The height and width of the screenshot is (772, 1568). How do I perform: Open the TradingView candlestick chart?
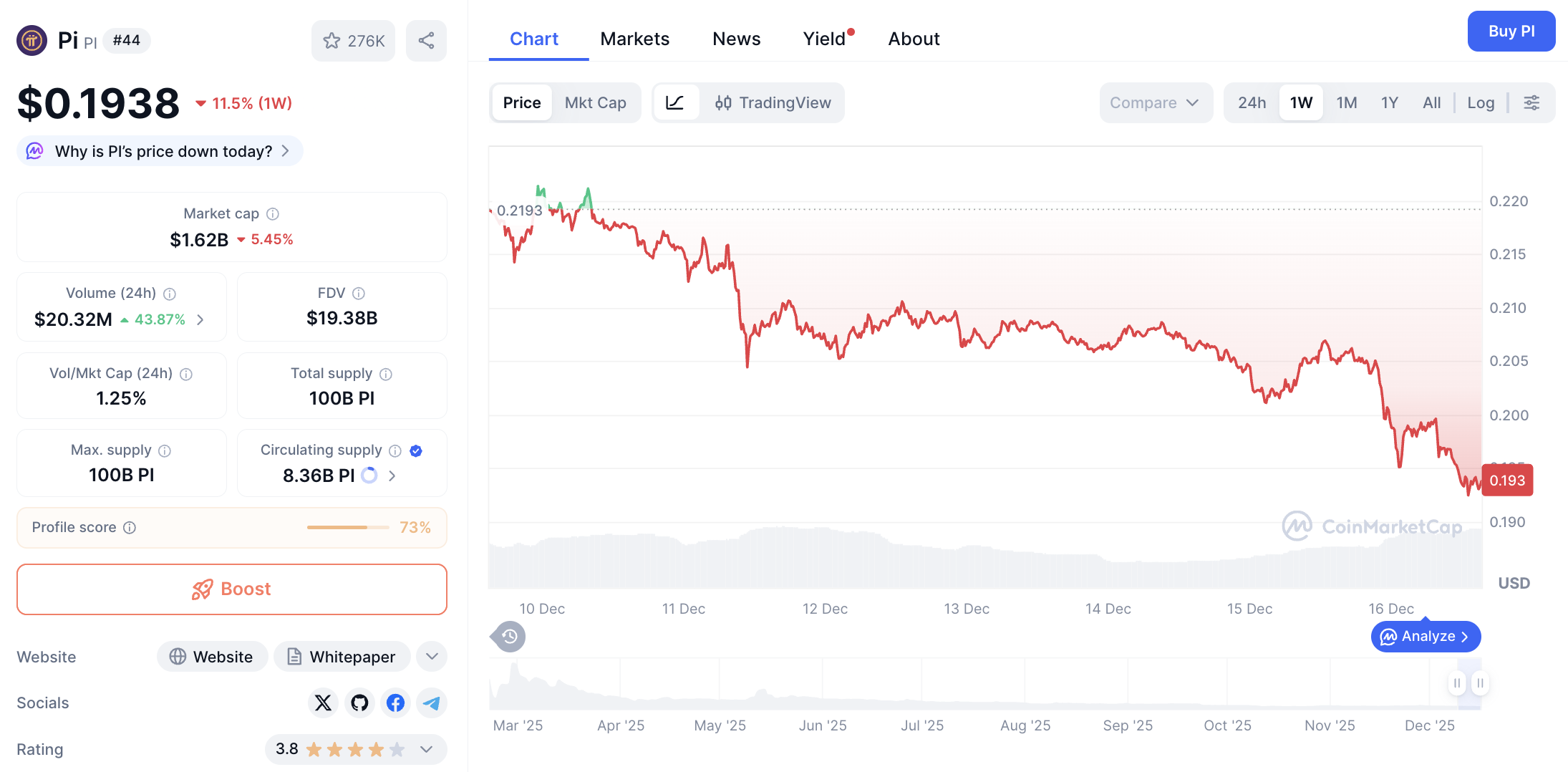pyautogui.click(x=773, y=102)
